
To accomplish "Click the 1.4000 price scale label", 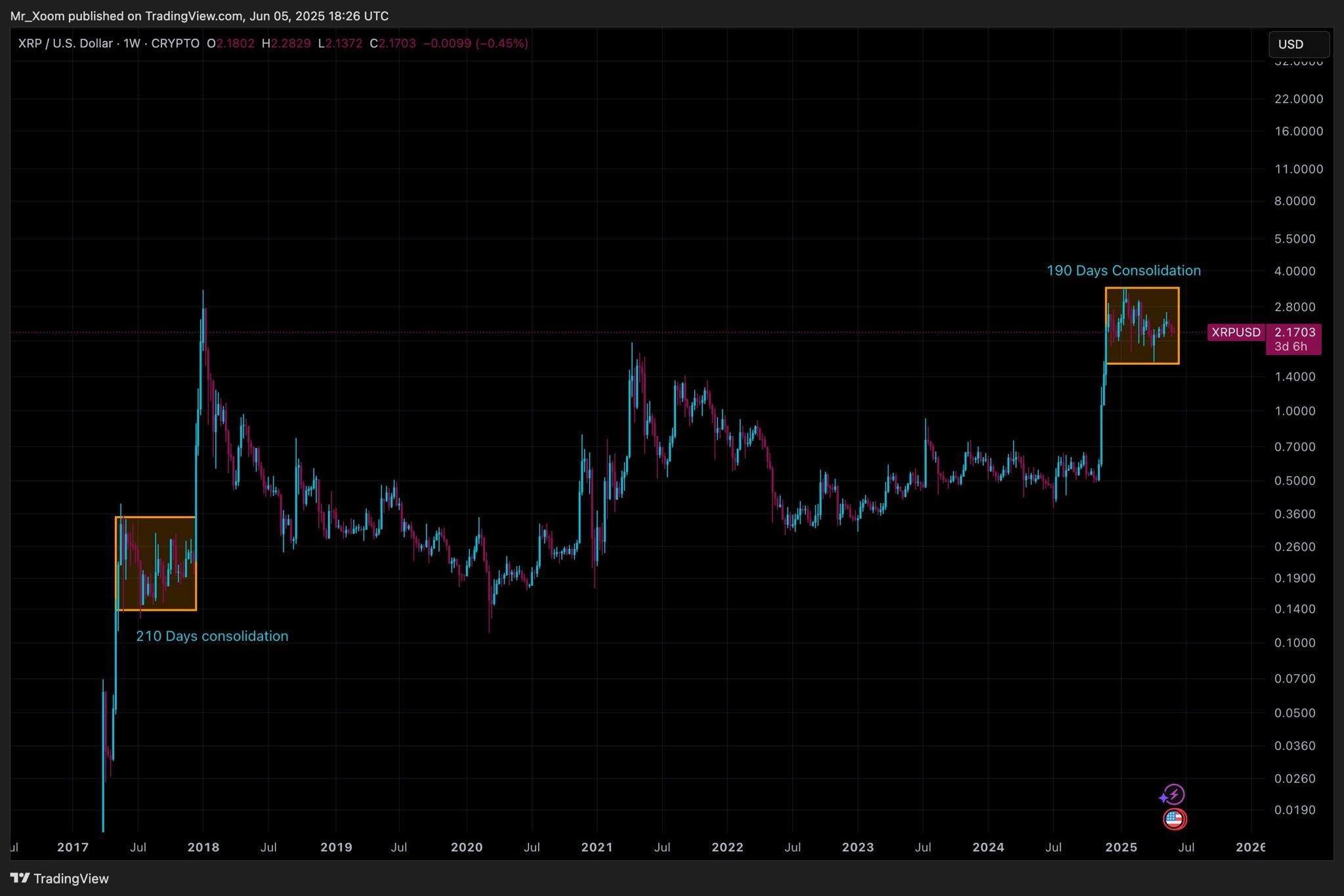I will tap(1295, 377).
